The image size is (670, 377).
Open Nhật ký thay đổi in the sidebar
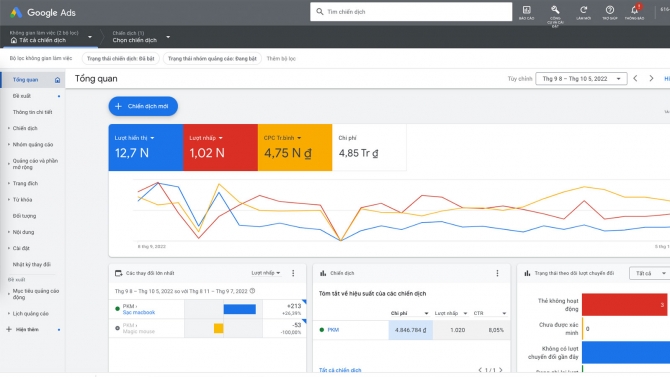tap(32, 265)
